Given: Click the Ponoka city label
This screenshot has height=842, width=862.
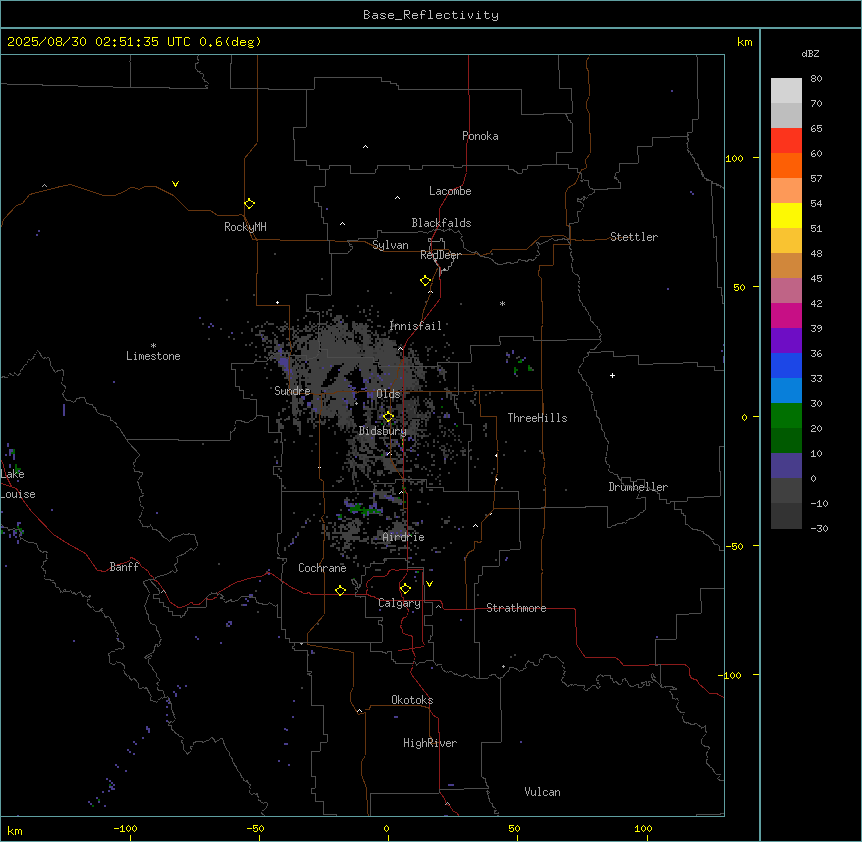Looking at the screenshot, I should click(x=480, y=136).
